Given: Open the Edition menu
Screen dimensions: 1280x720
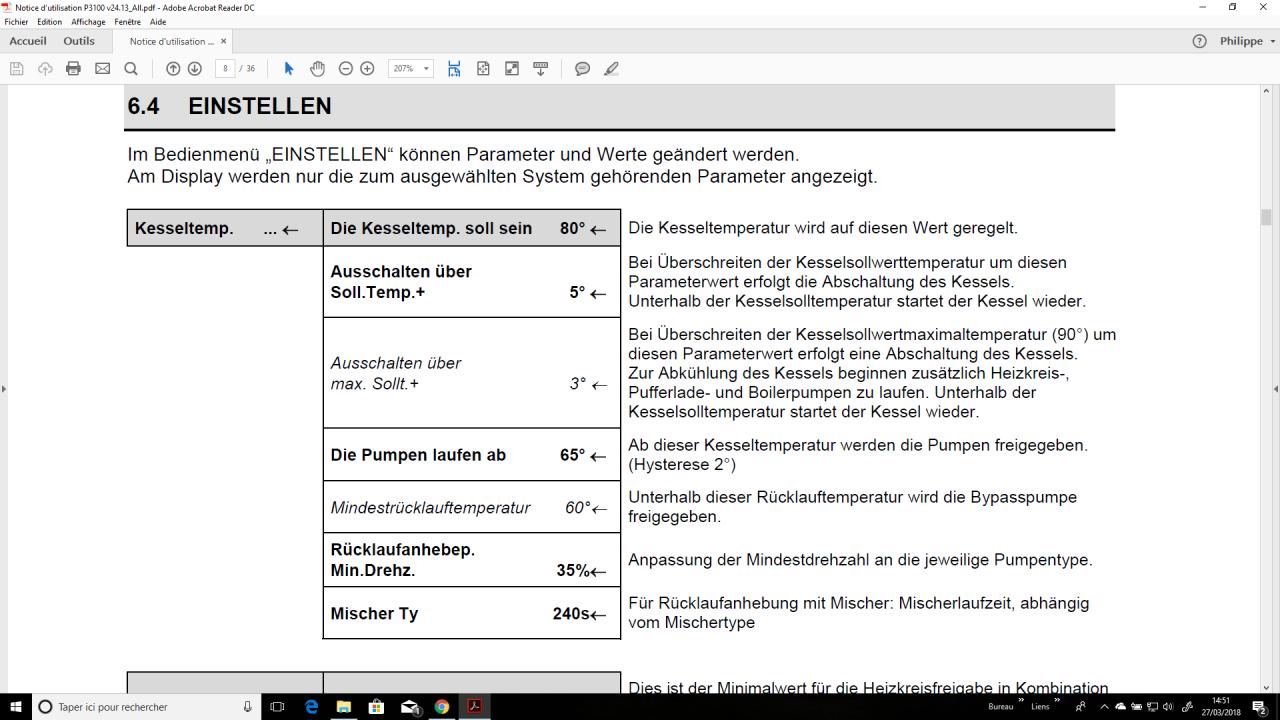Looking at the screenshot, I should click(49, 22).
